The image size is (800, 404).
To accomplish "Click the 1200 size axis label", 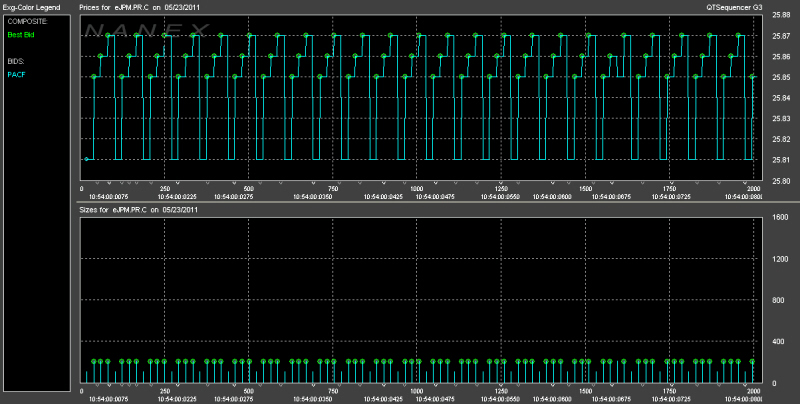I will [x=780, y=259].
